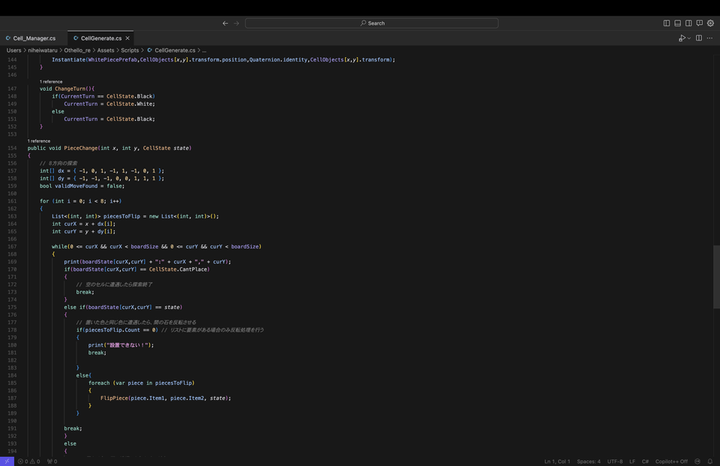Image resolution: width=720 pixels, height=466 pixels.
Task: Select the CellGenerate.cs tab
Action: click(x=100, y=38)
